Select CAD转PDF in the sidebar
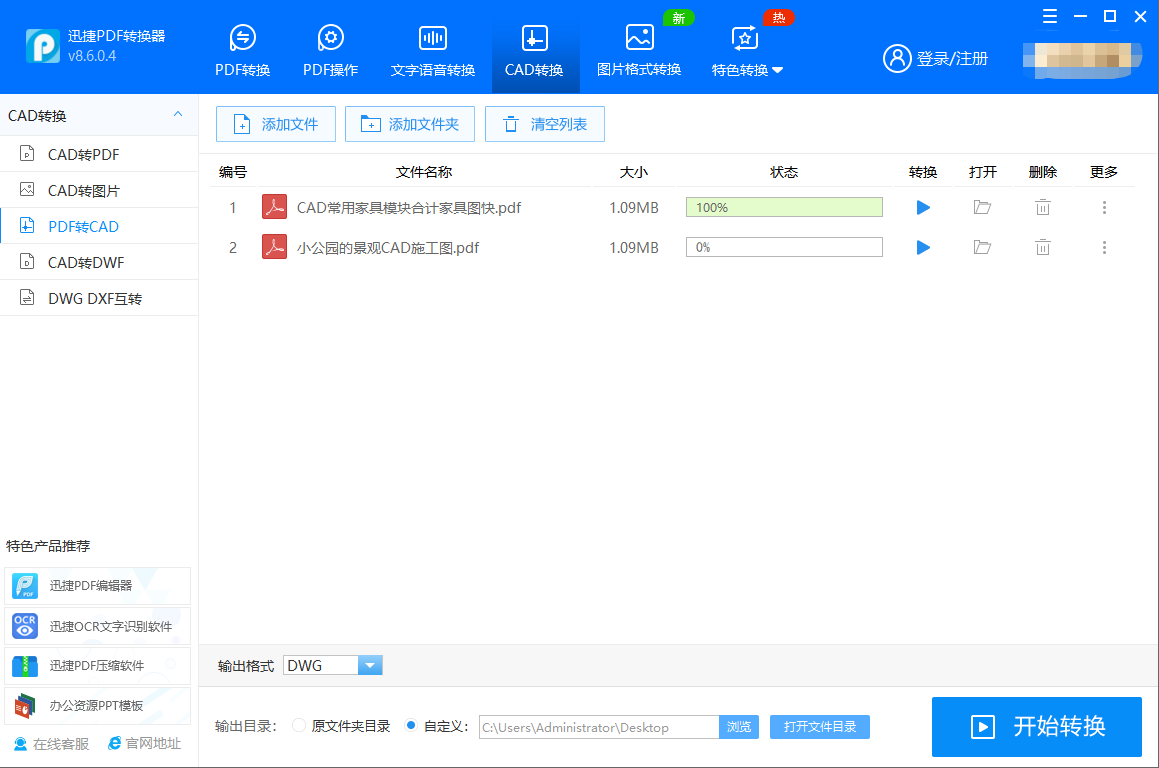 pyautogui.click(x=99, y=154)
